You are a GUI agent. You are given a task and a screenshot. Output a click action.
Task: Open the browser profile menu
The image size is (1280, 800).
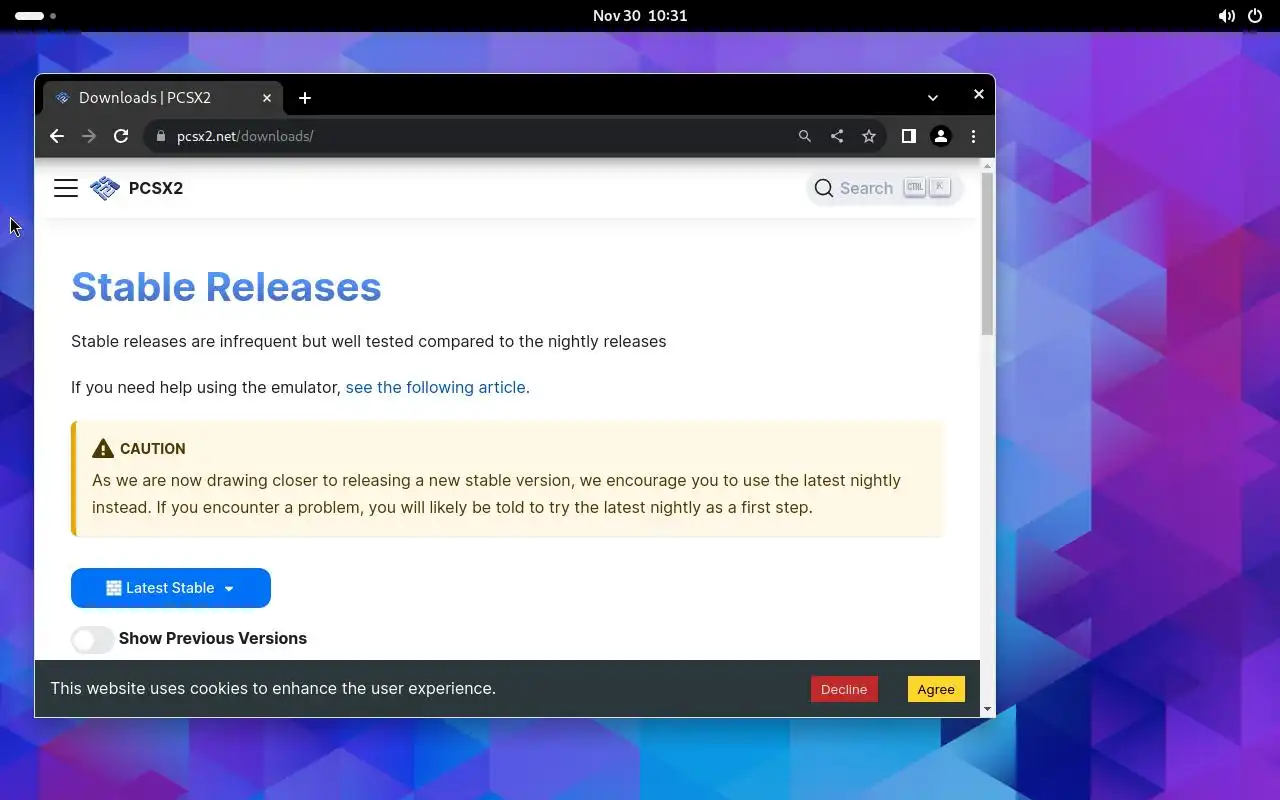coord(941,136)
